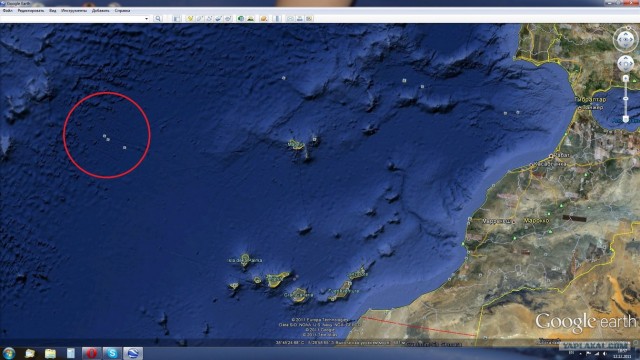Click the email icon in toolbar

pyautogui.click(x=290, y=18)
